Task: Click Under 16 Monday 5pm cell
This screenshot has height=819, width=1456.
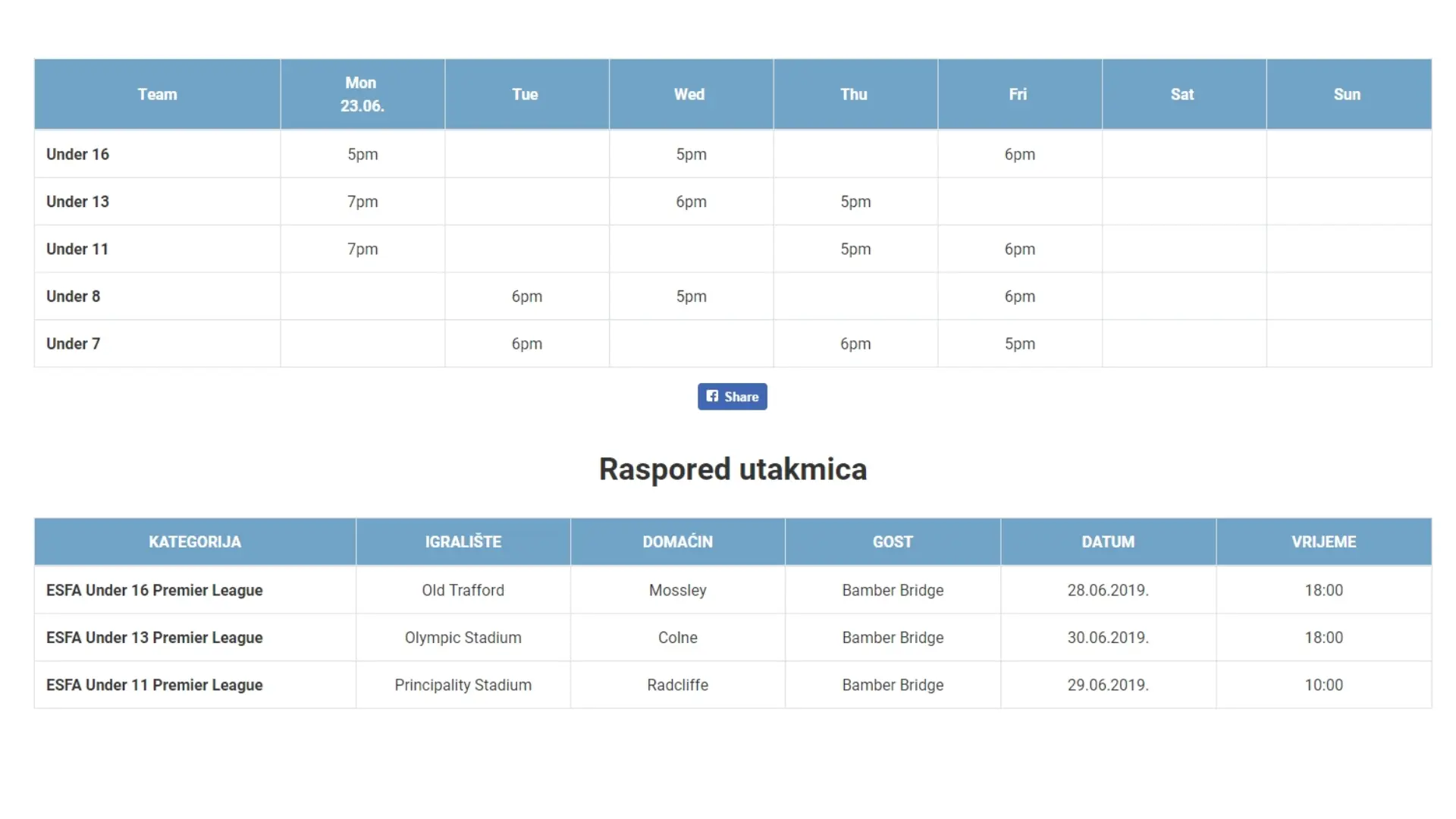Action: (362, 154)
